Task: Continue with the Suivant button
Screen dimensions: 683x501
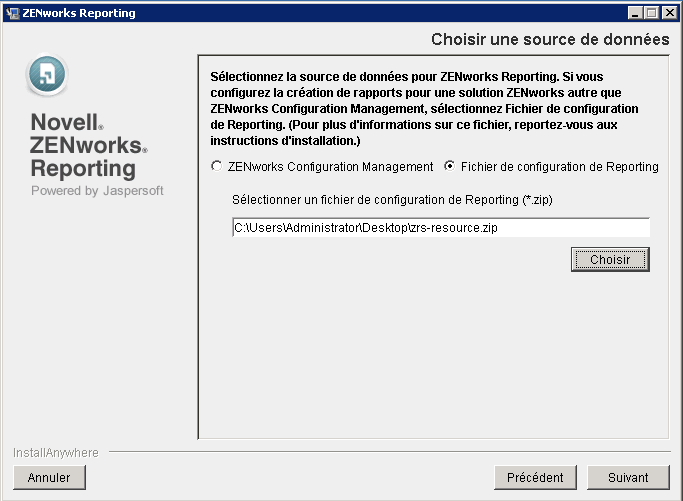Action: (x=628, y=477)
